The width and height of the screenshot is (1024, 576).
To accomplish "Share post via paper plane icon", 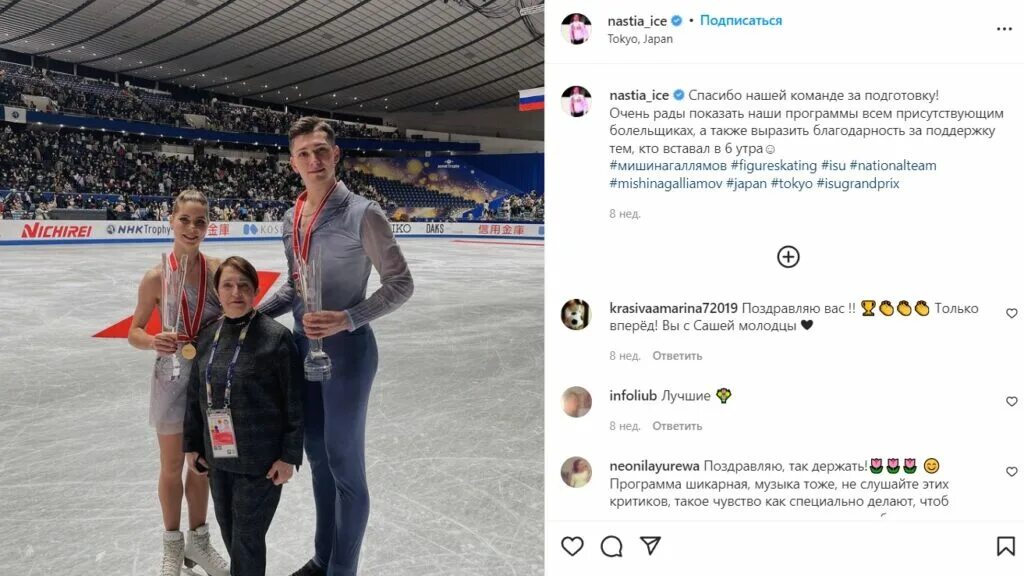I will [650, 545].
